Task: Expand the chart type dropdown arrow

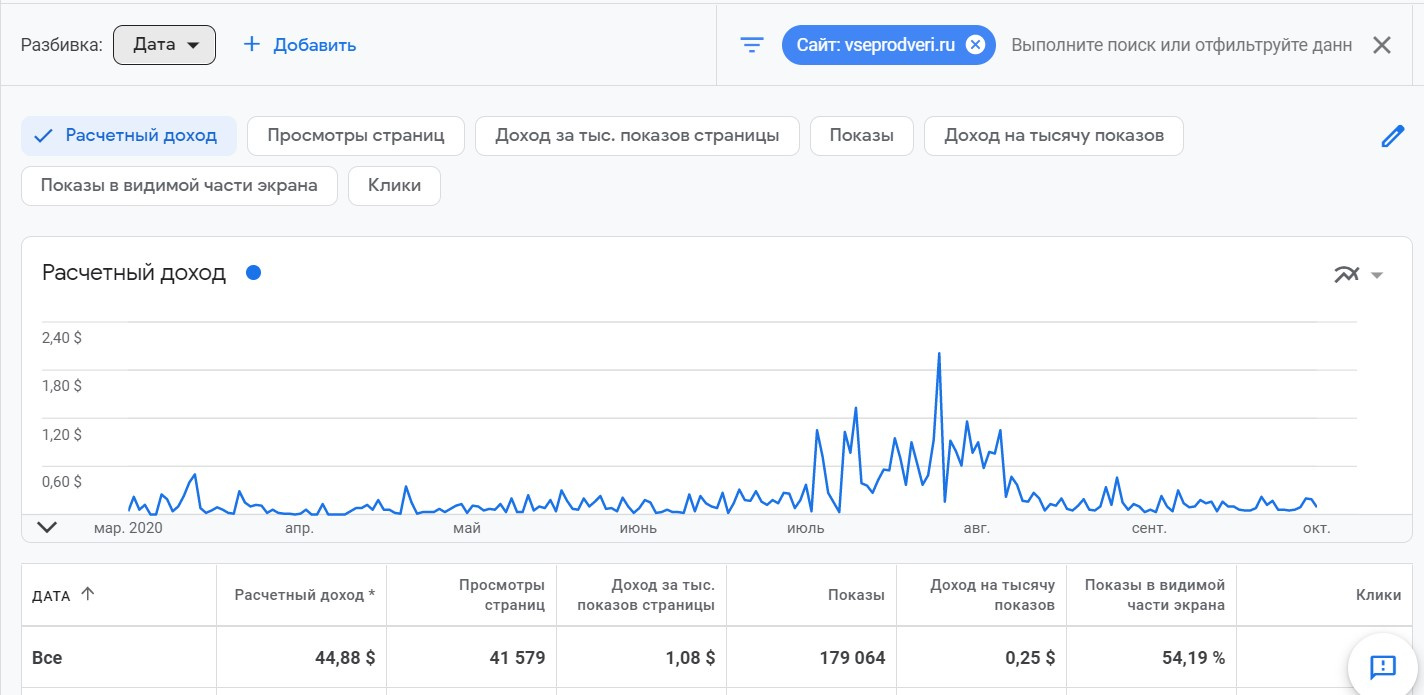Action: (x=1377, y=276)
